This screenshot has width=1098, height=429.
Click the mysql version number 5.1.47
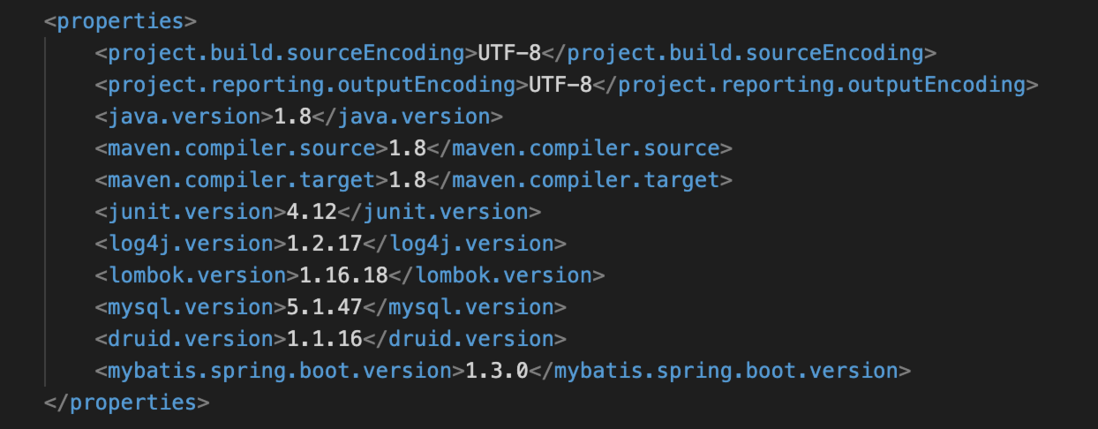pyautogui.click(x=324, y=307)
